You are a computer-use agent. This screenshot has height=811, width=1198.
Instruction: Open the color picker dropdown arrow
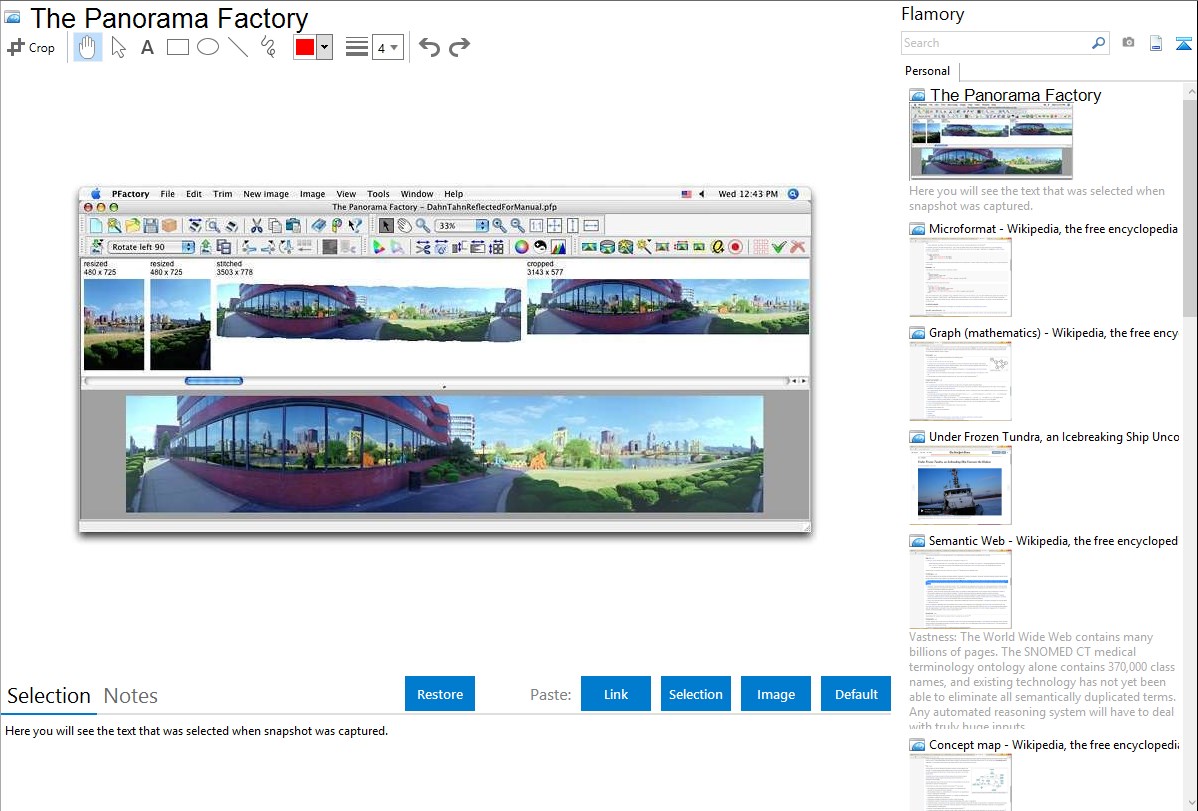pyautogui.click(x=325, y=47)
